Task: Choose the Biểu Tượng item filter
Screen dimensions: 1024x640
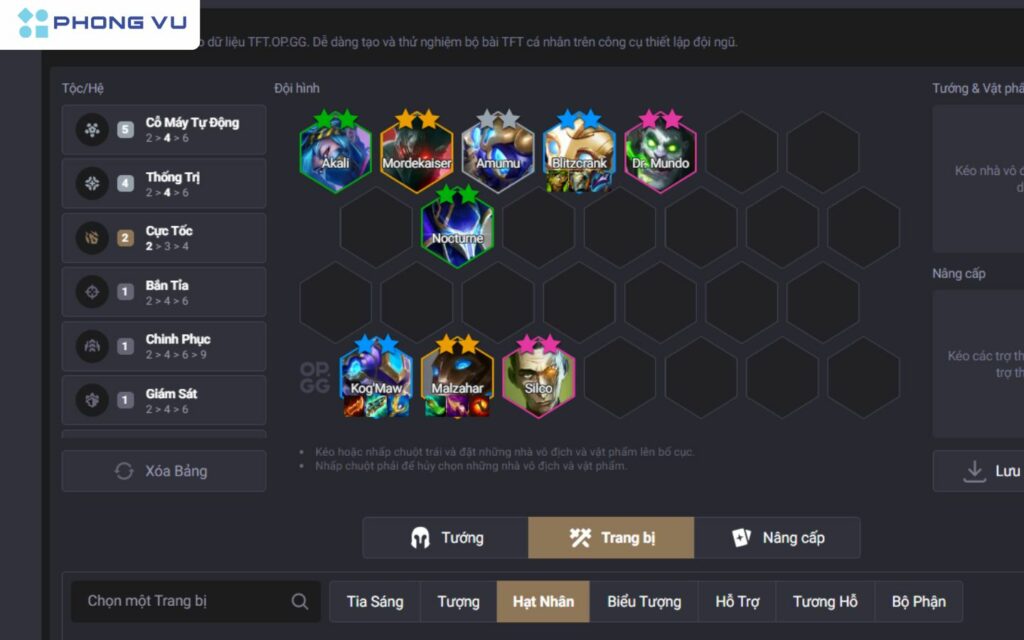Action: pos(644,601)
